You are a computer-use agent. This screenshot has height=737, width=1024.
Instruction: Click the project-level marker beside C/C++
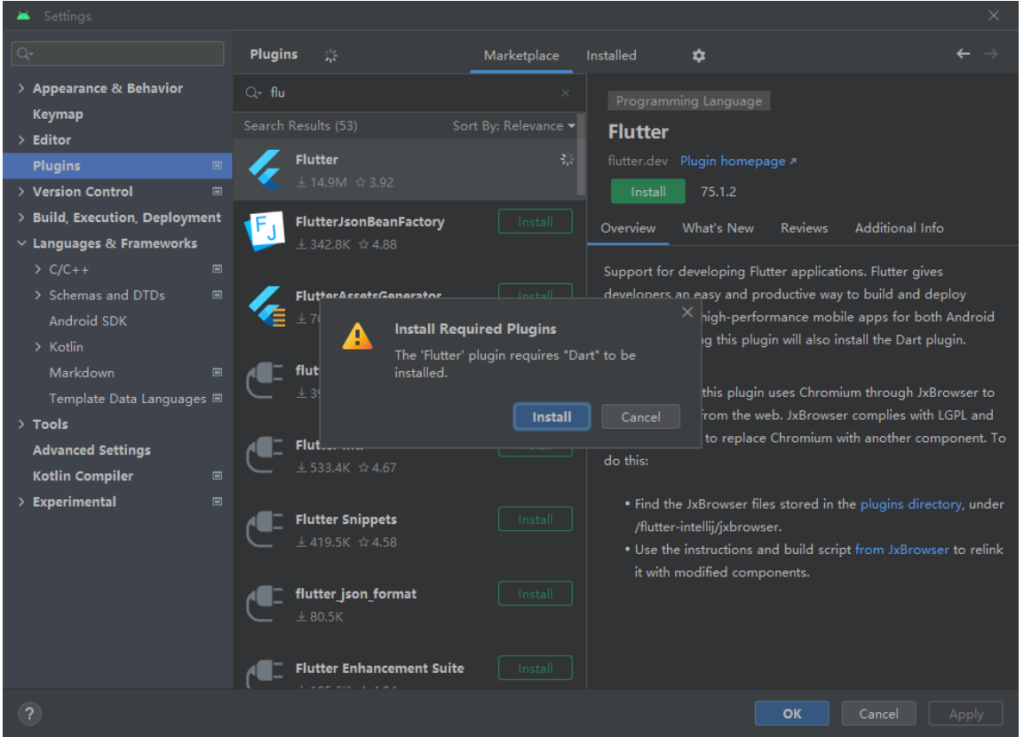[x=217, y=269]
